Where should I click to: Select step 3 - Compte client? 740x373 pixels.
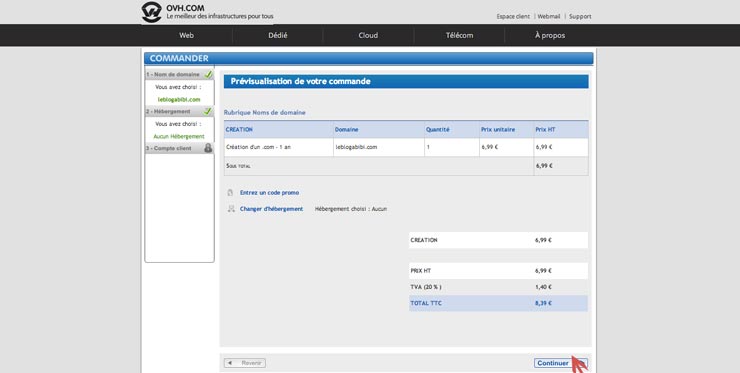click(x=179, y=148)
